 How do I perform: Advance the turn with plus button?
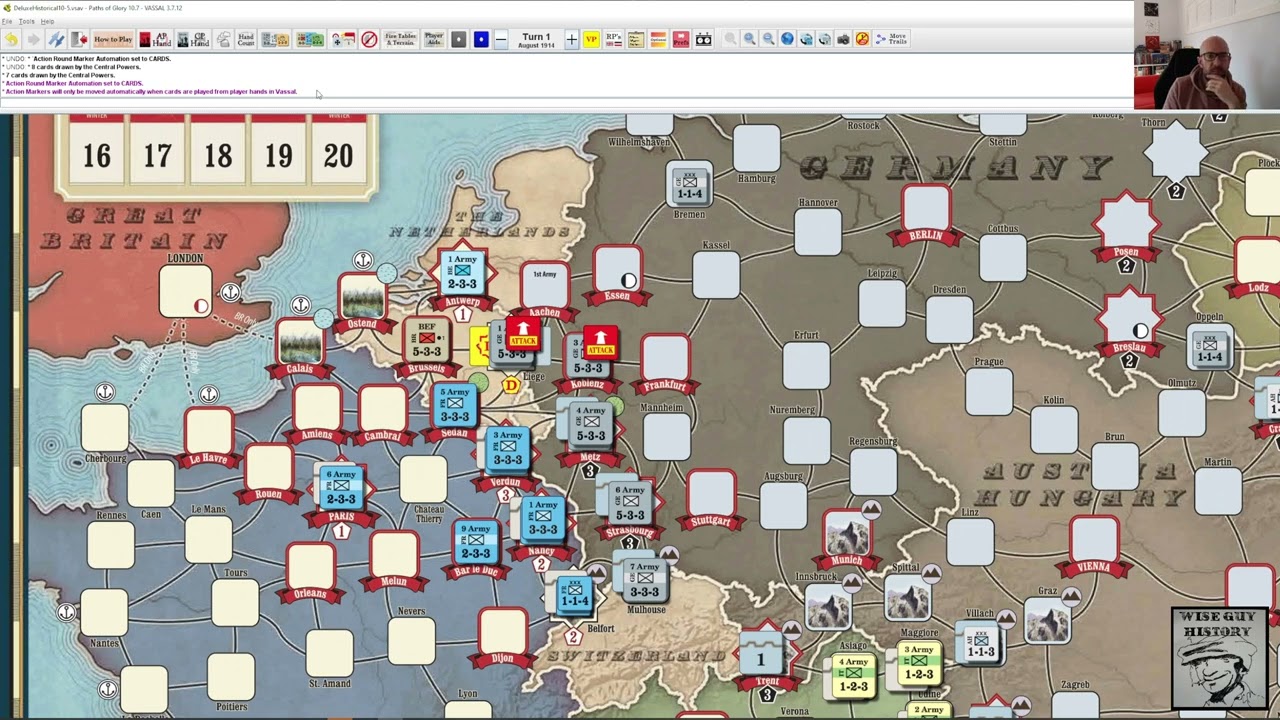pyautogui.click(x=571, y=39)
